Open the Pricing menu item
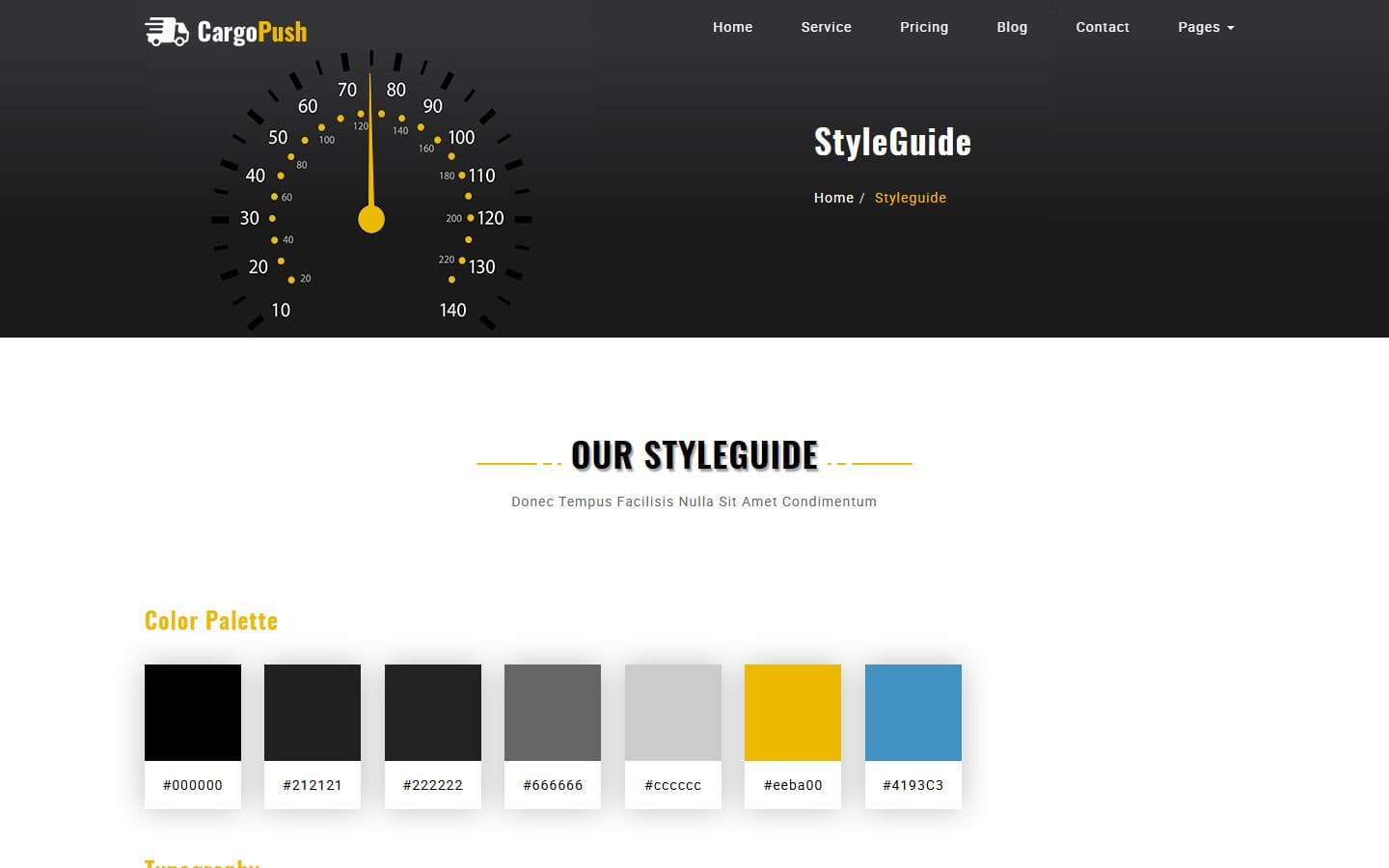 924,27
